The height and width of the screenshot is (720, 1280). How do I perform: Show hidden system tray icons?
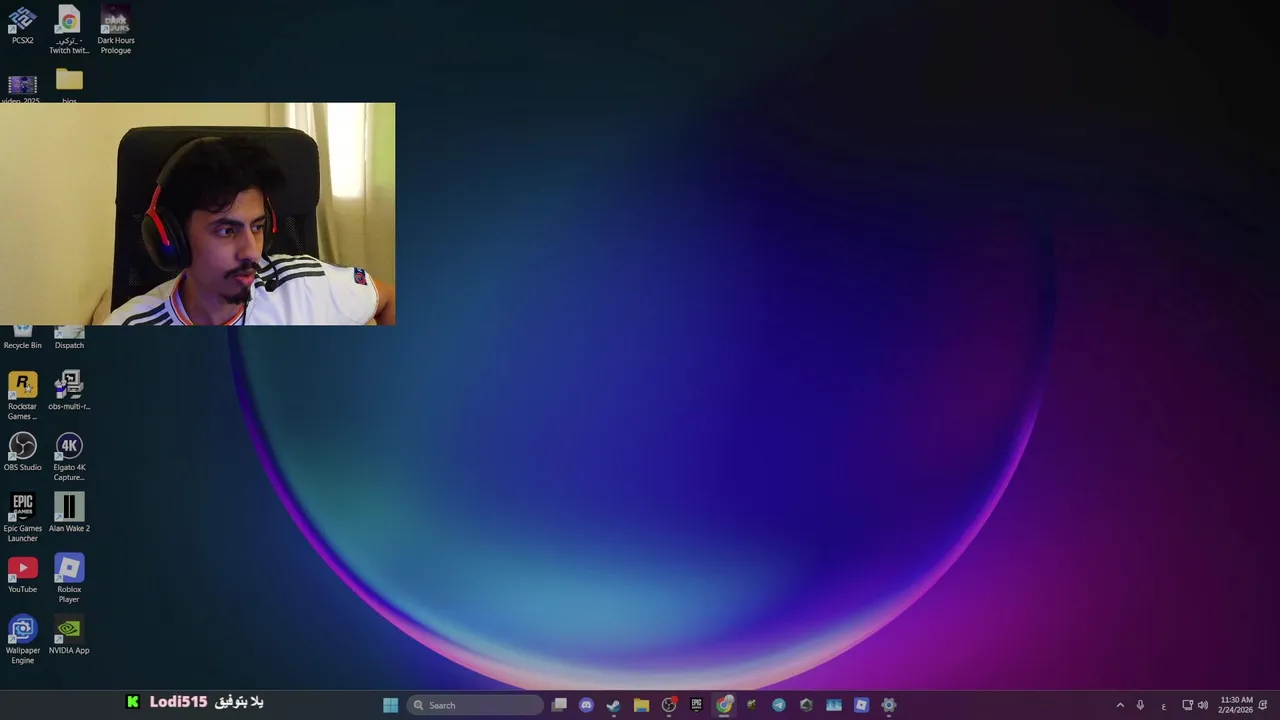pyautogui.click(x=1120, y=705)
